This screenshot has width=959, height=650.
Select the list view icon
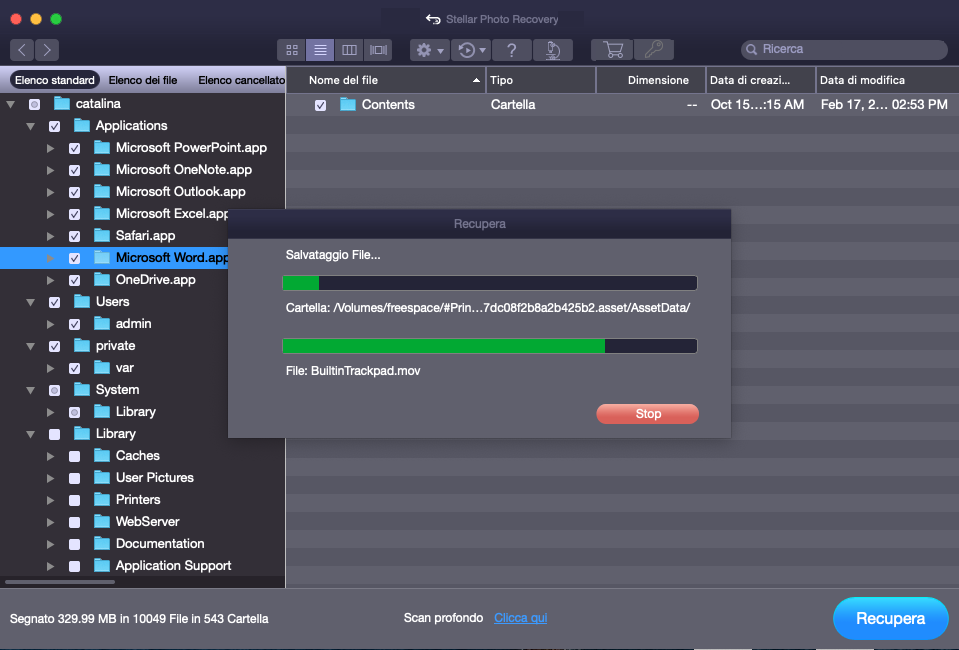pyautogui.click(x=320, y=49)
